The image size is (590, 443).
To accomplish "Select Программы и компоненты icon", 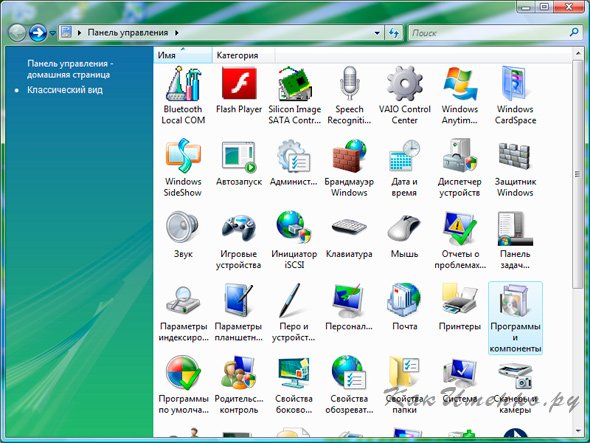I will coord(515,318).
